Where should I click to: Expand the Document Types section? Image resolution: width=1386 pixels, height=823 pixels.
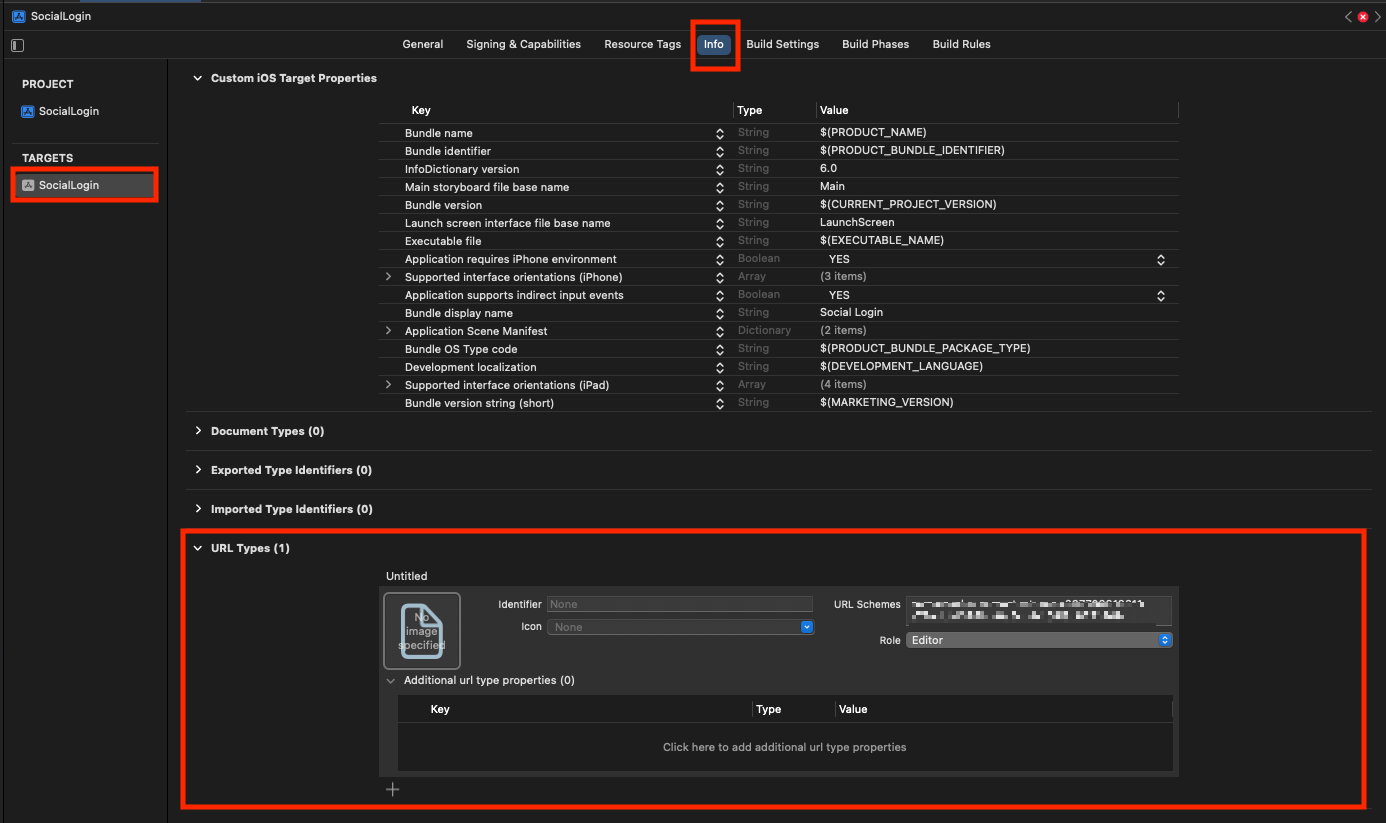tap(197, 431)
